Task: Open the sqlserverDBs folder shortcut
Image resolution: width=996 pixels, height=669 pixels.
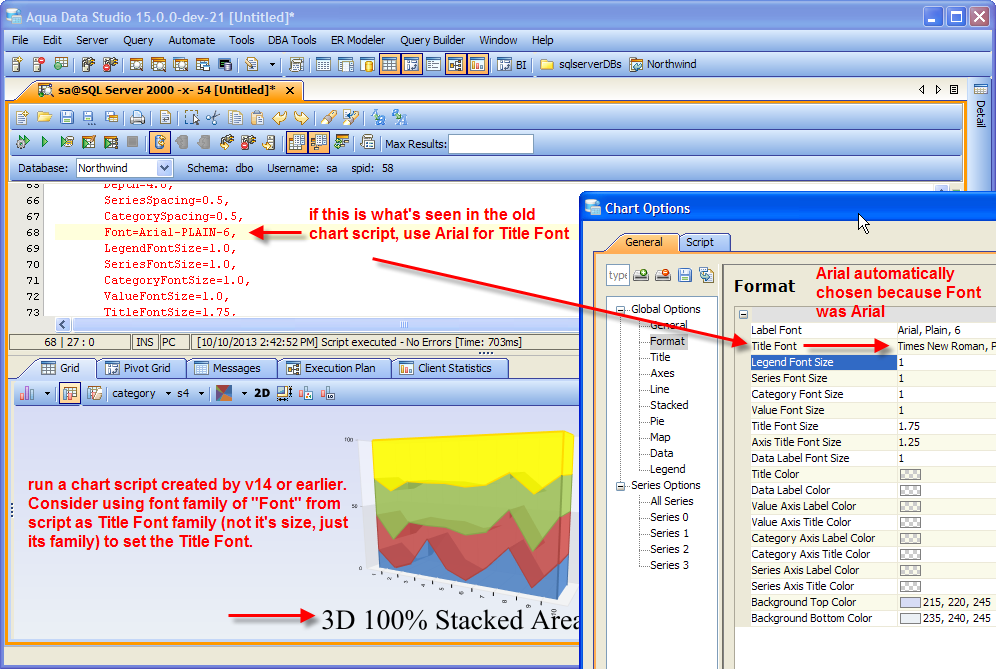Action: pos(581,64)
